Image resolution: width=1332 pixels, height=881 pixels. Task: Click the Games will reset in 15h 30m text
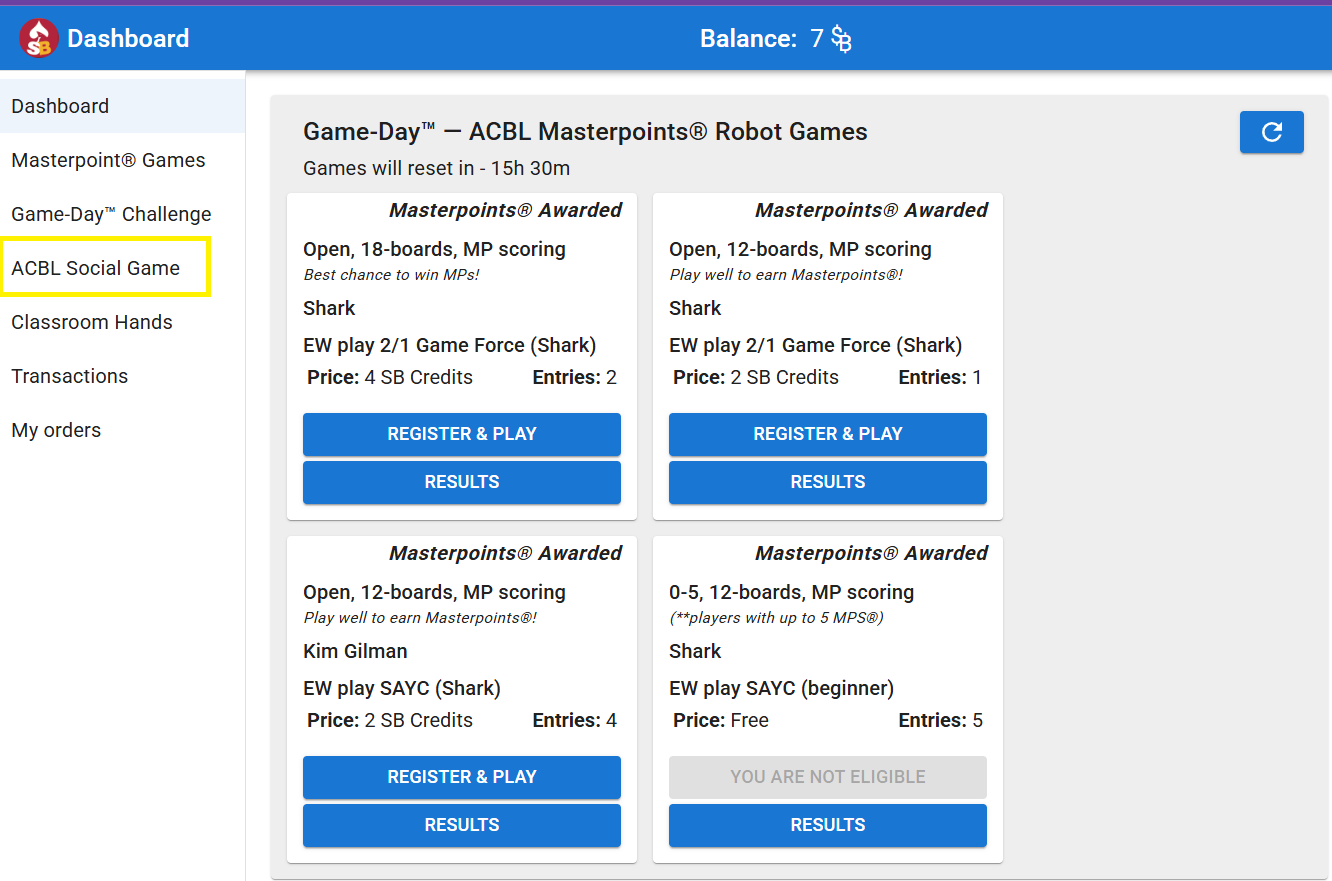point(436,168)
